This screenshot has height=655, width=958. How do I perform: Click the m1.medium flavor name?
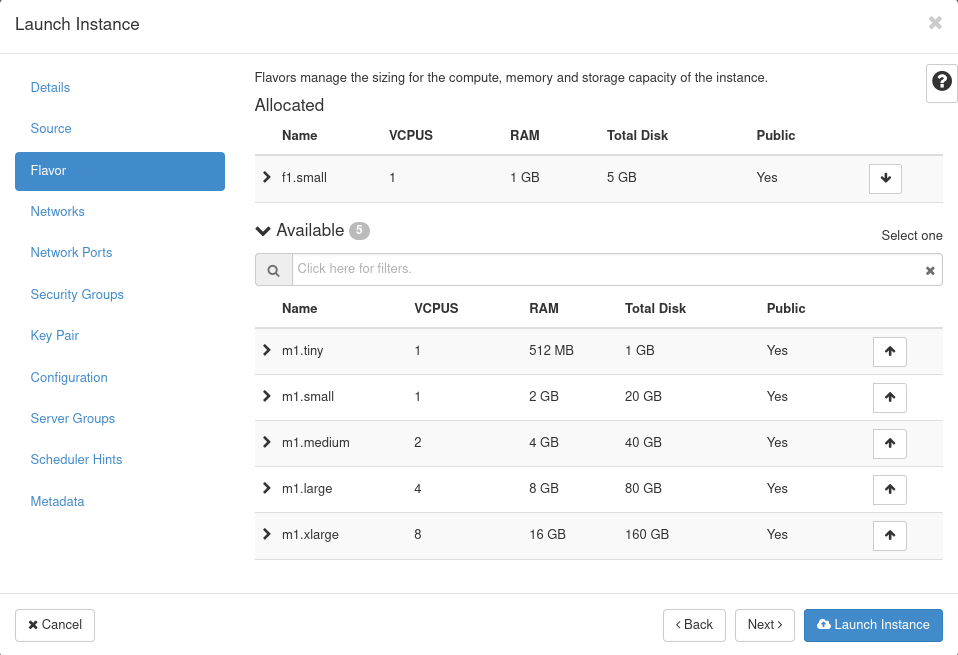coord(316,442)
